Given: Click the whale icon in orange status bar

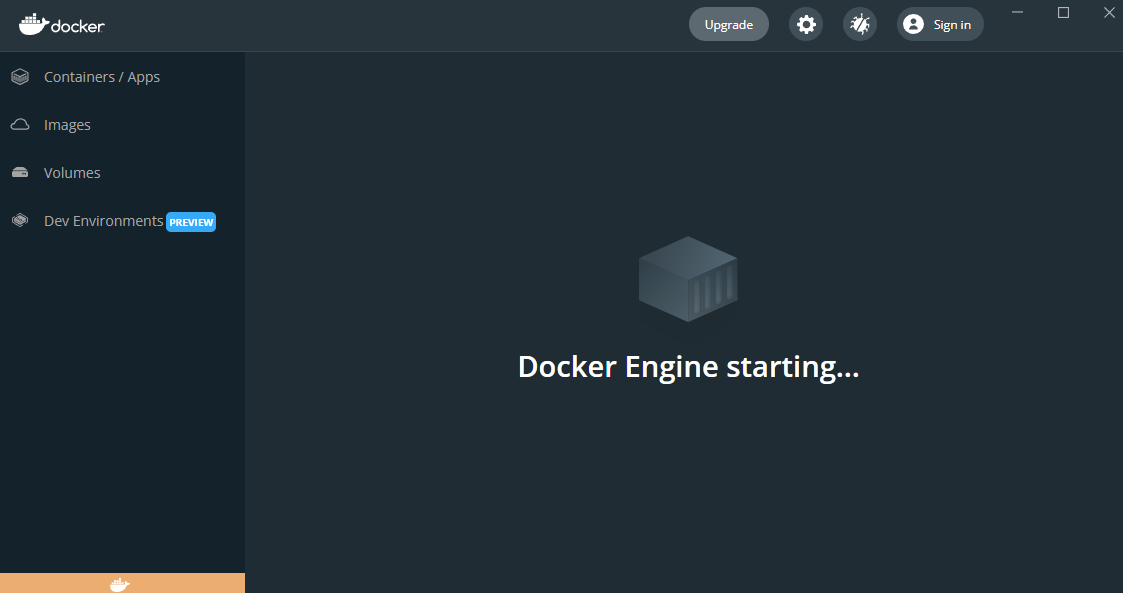Looking at the screenshot, I should (120, 584).
